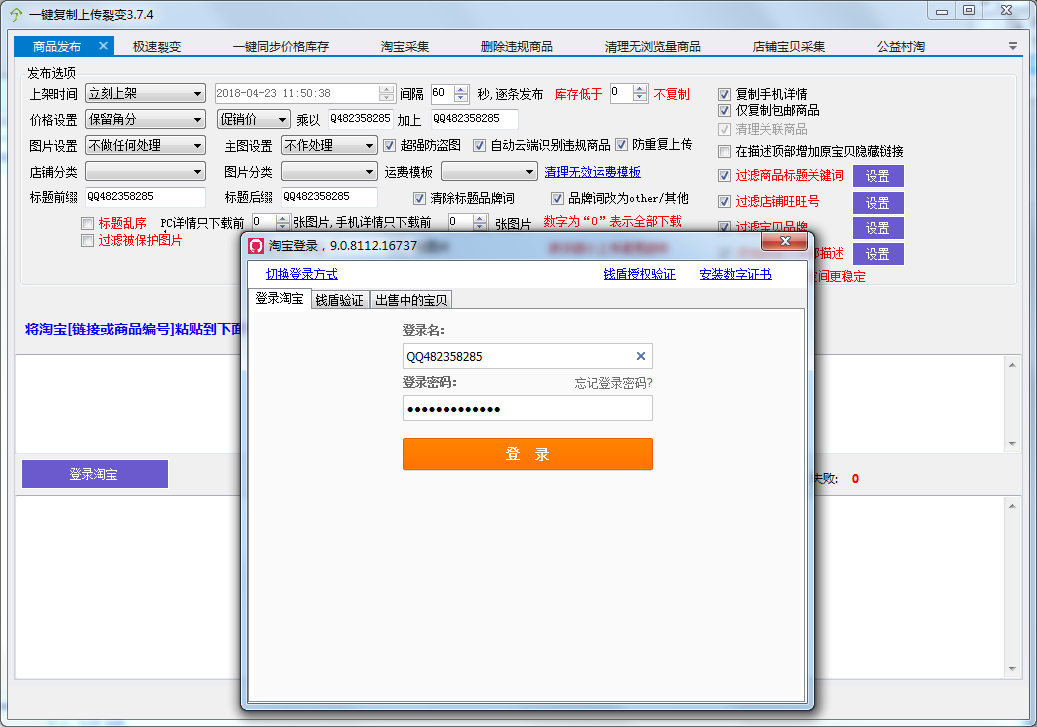Viewport: 1037px width, 727px height.
Task: Increase the 间隔 seconds spinner value
Action: (461, 89)
